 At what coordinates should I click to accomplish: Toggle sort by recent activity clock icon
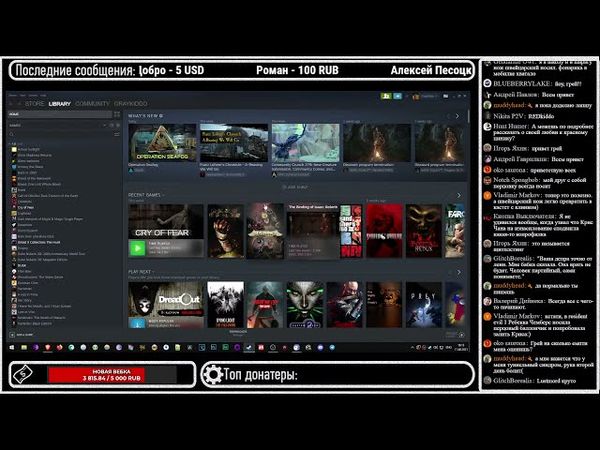click(111, 125)
